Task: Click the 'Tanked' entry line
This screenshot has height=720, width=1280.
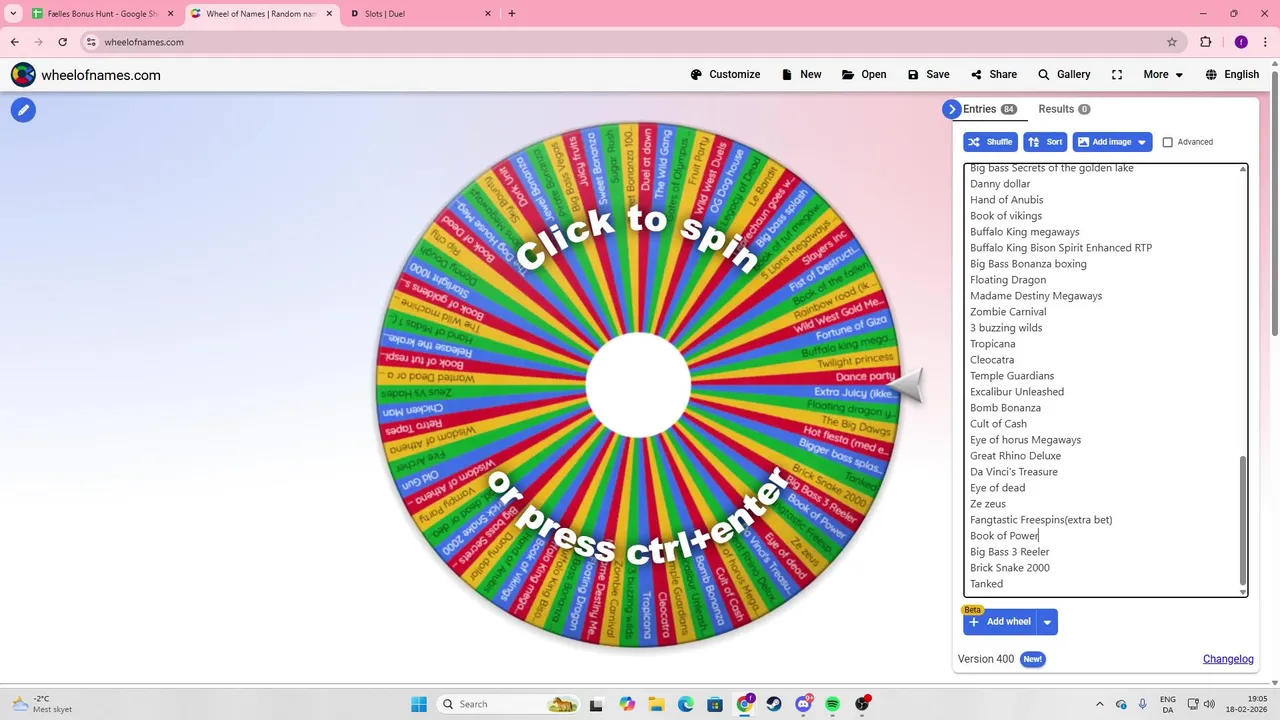Action: point(986,584)
